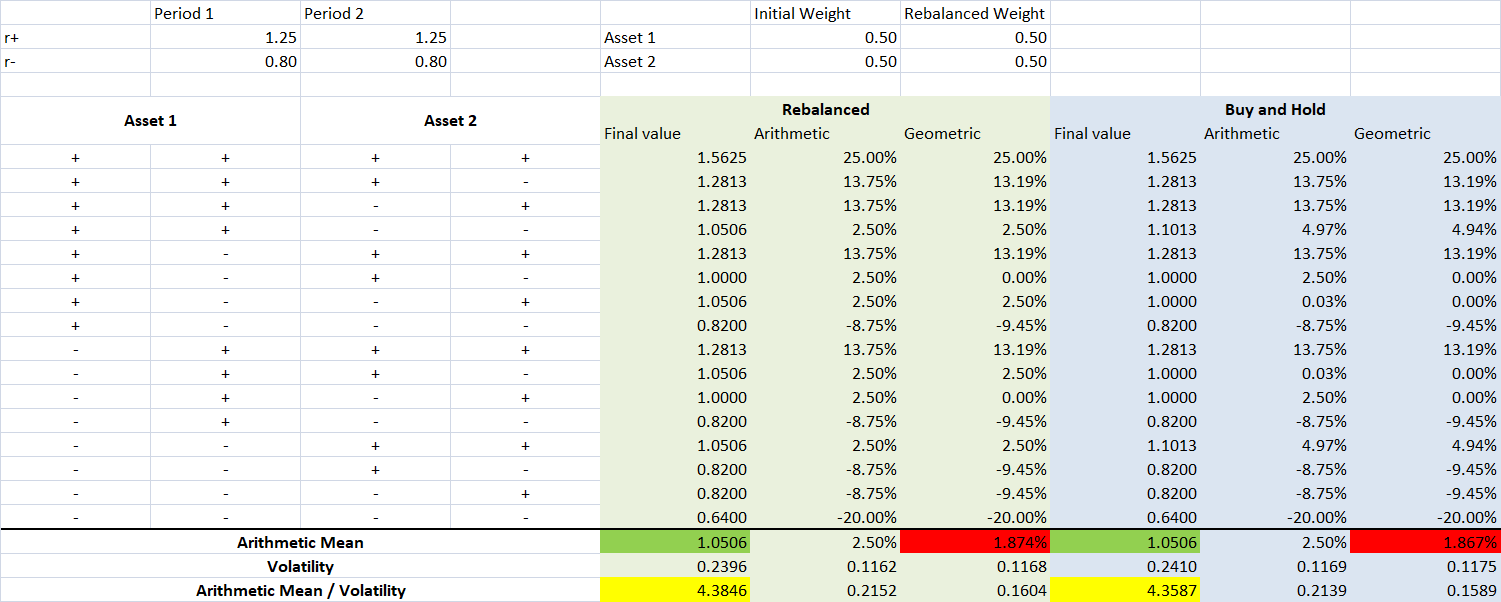Viewport: 1501px width, 602px height.
Task: Click the Rebalanced Weight column header
Action: point(975,14)
